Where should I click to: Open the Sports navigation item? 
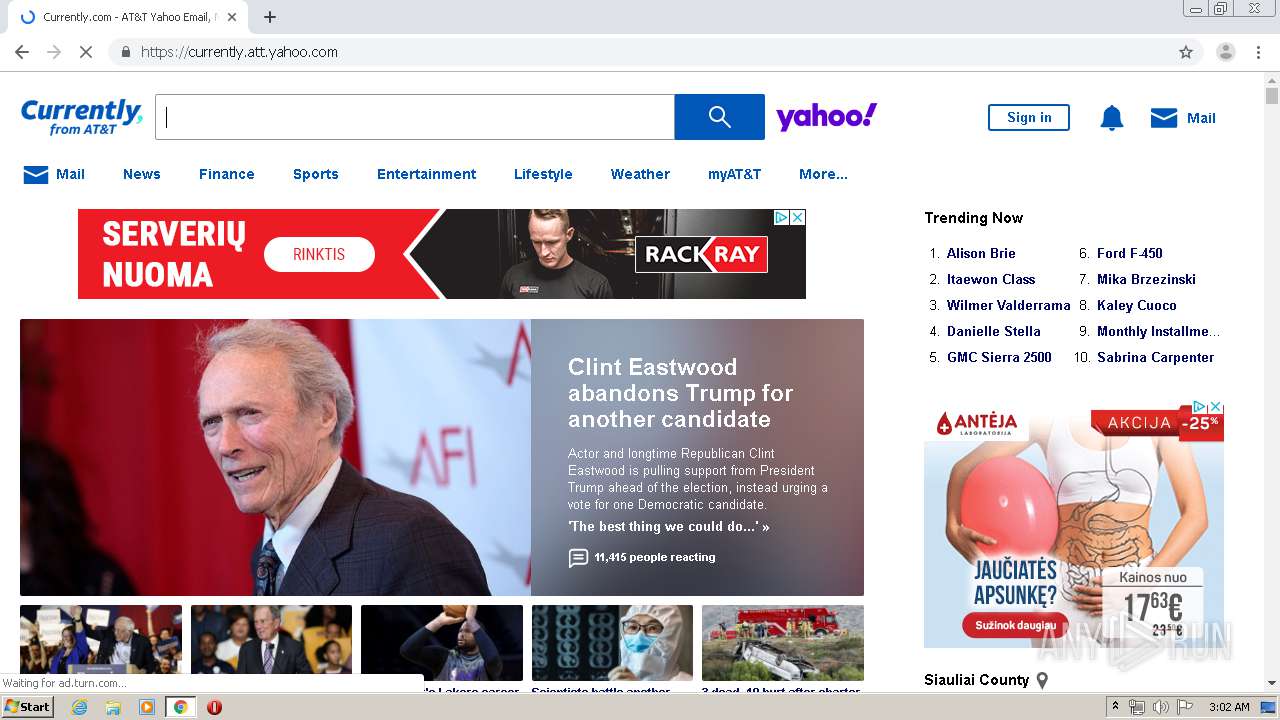click(316, 174)
